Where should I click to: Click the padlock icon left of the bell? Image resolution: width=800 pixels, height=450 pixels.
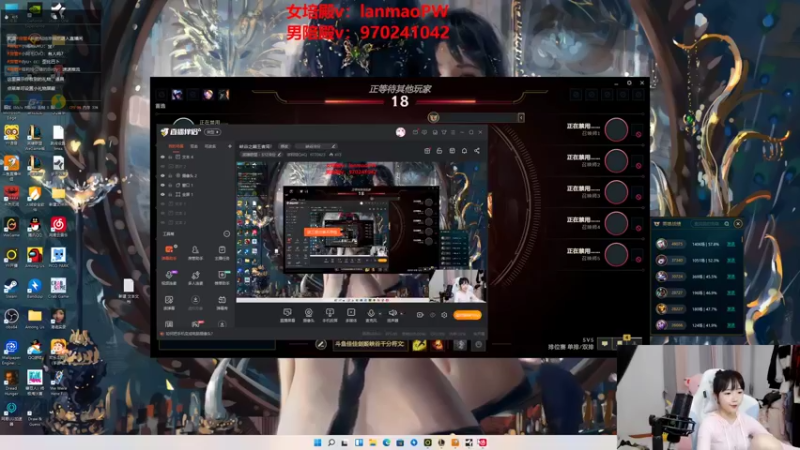(439, 151)
